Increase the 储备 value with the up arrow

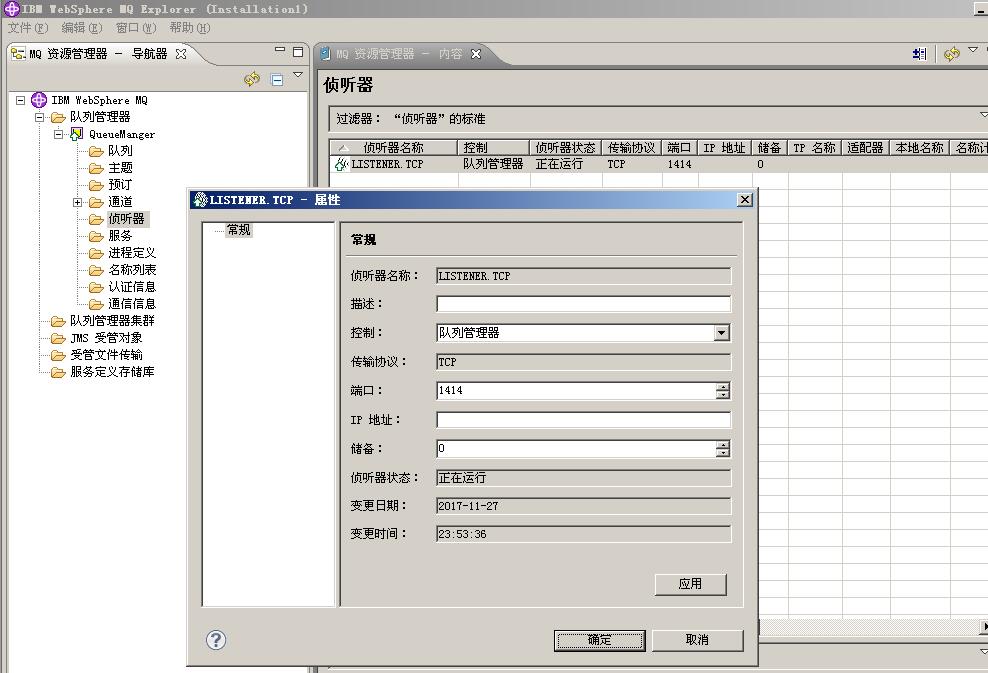723,445
